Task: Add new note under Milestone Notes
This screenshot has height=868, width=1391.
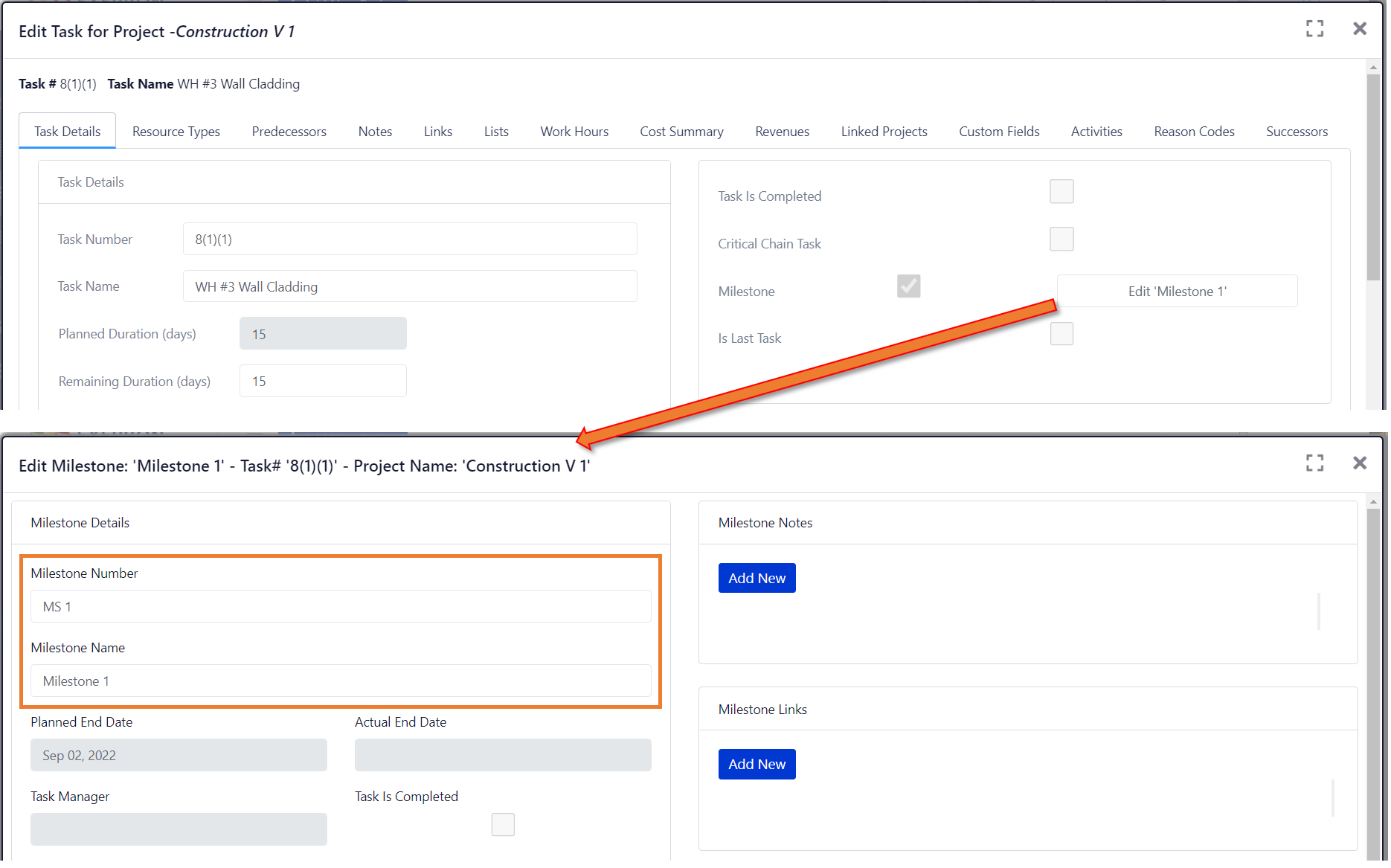Action: coord(756,578)
